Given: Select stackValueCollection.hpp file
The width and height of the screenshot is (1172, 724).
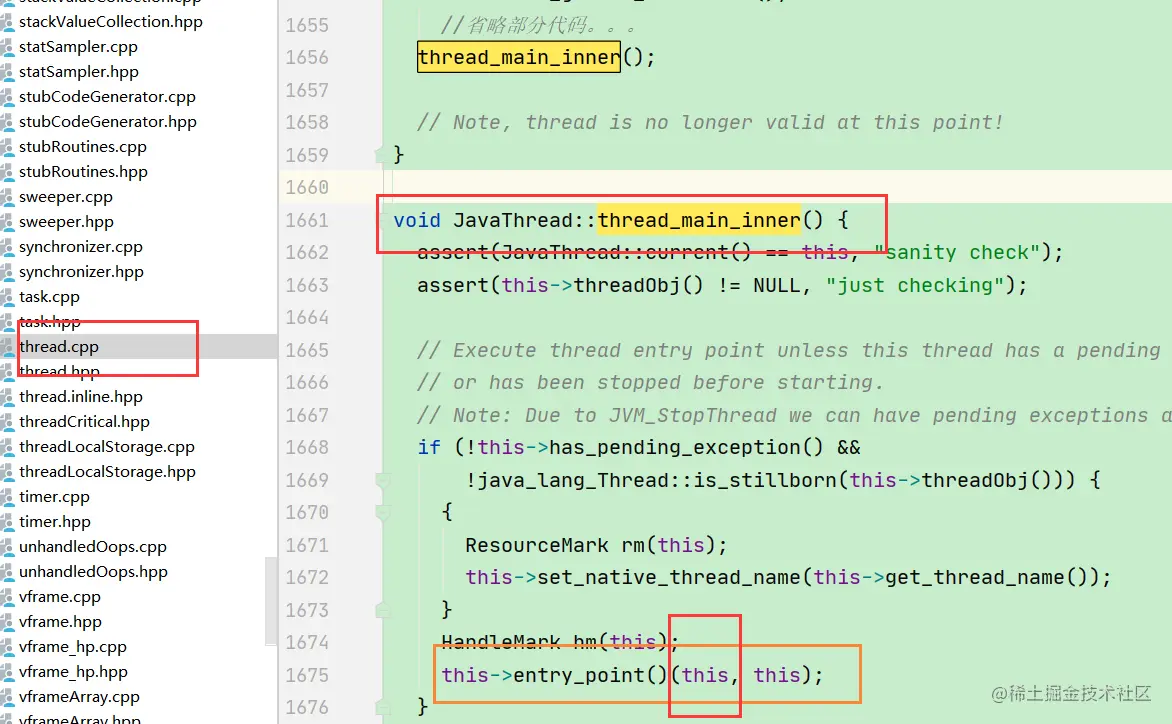Looking at the screenshot, I should pos(111,22).
